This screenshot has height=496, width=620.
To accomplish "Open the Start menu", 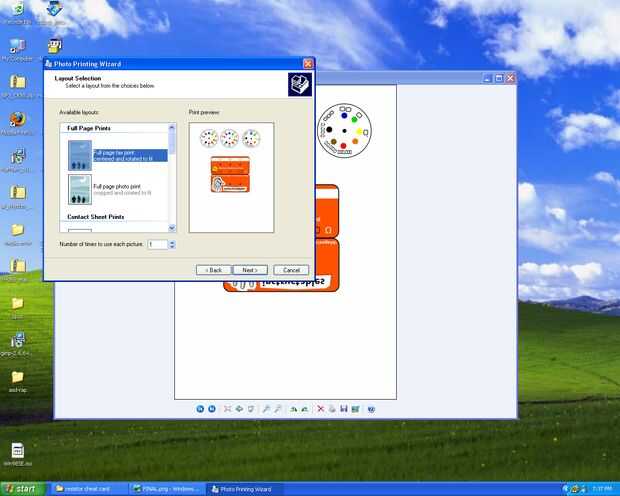I will [x=22, y=489].
